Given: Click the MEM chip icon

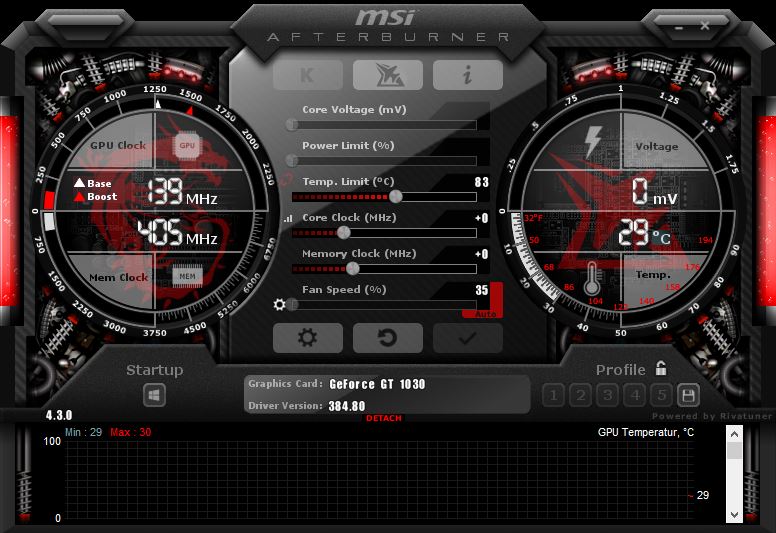Looking at the screenshot, I should [187, 276].
